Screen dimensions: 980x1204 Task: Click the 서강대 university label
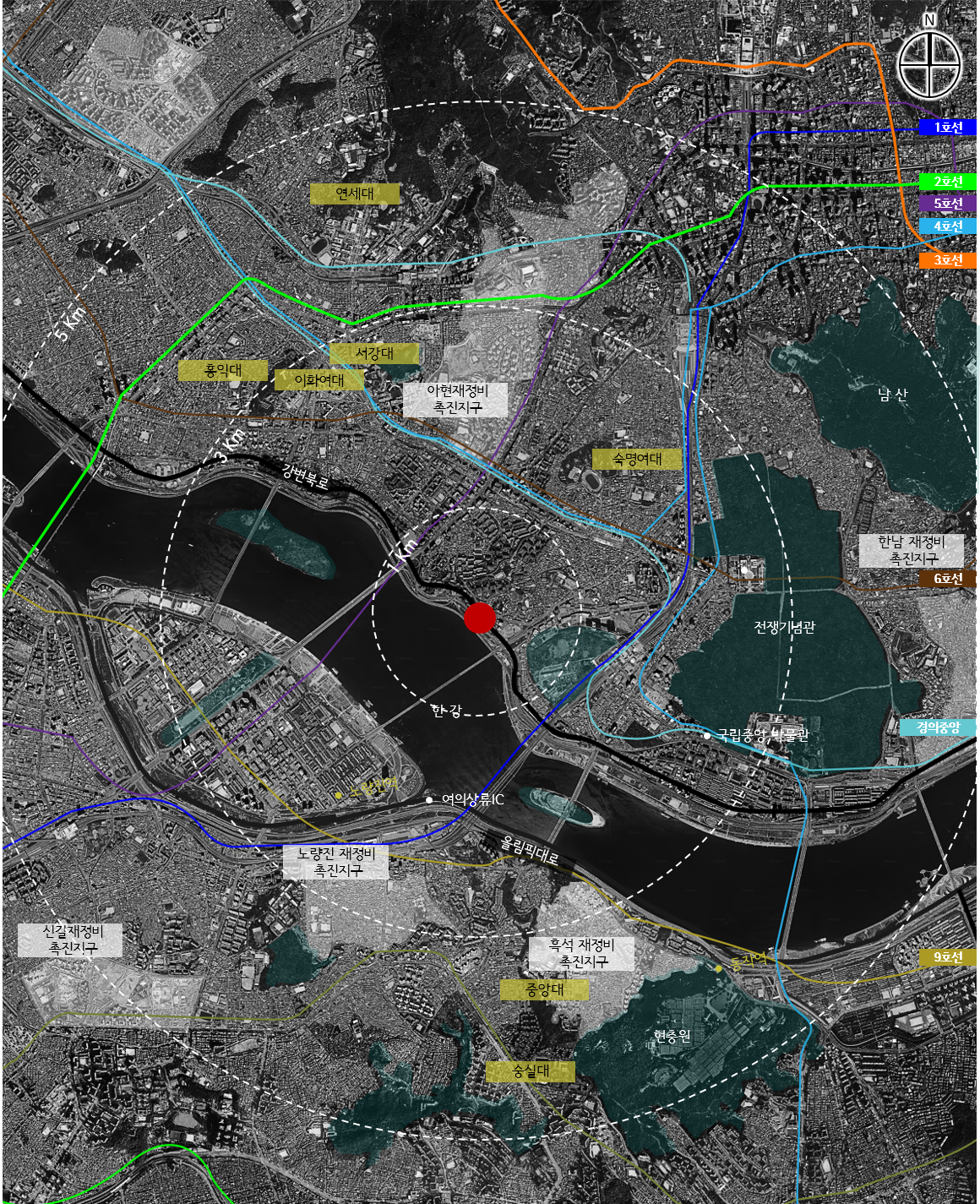(x=374, y=353)
